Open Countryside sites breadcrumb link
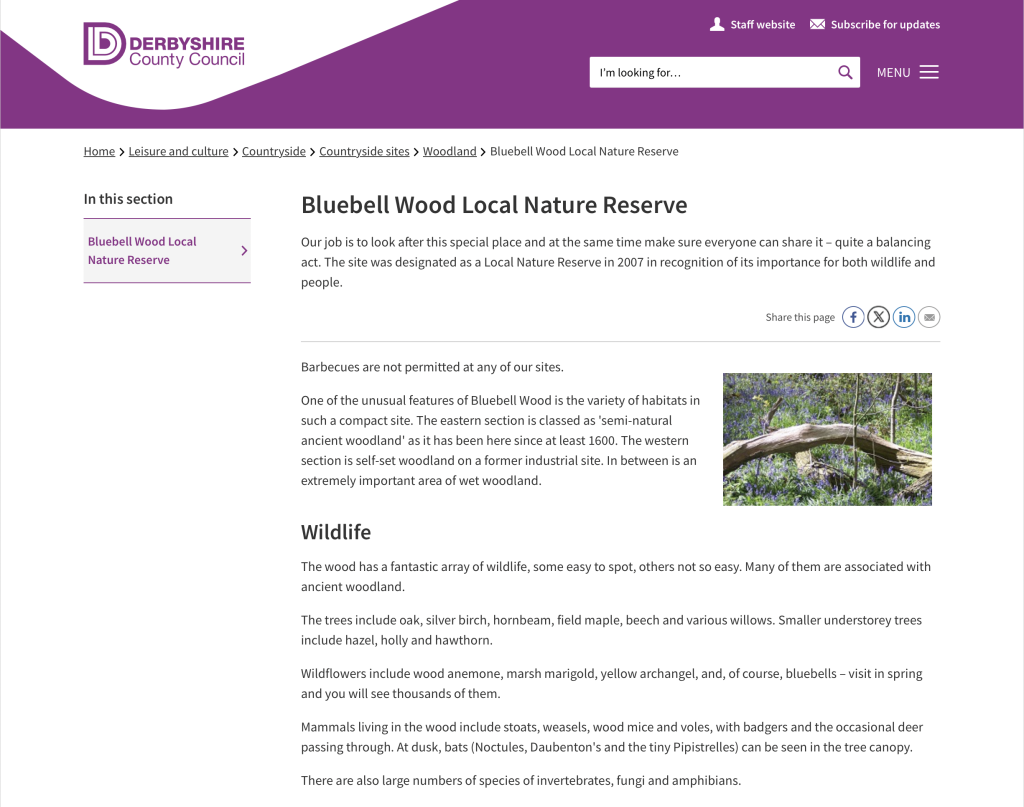The width and height of the screenshot is (1024, 807). (364, 152)
